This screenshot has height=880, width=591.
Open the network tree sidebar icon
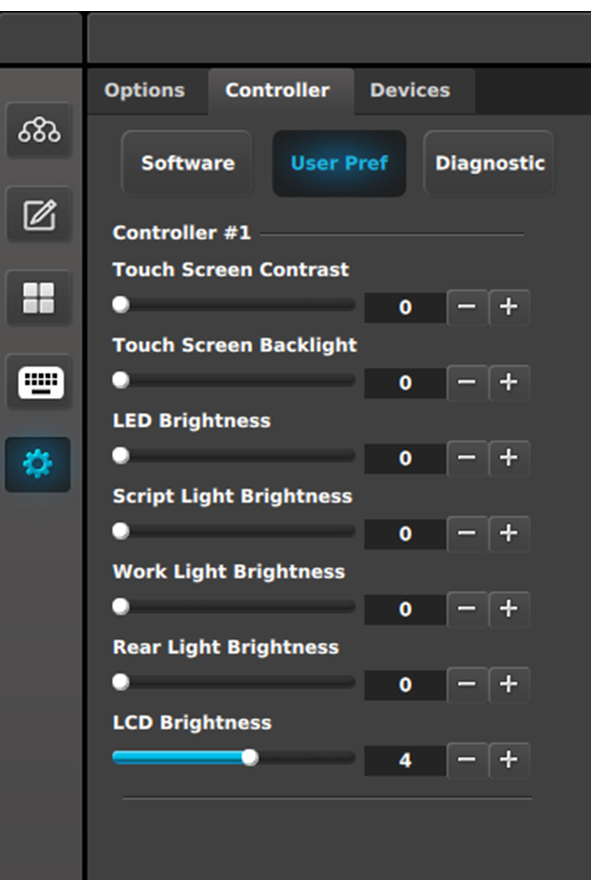39,130
